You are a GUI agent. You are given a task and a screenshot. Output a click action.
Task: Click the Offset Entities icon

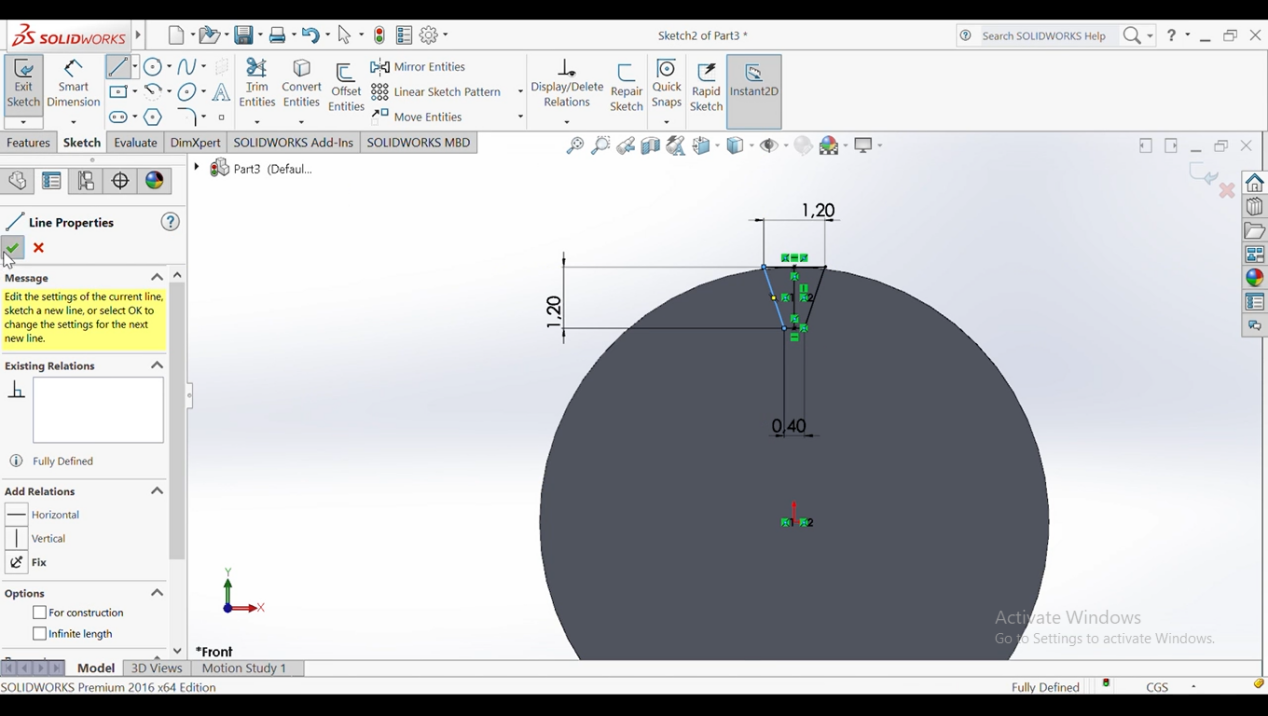point(346,87)
